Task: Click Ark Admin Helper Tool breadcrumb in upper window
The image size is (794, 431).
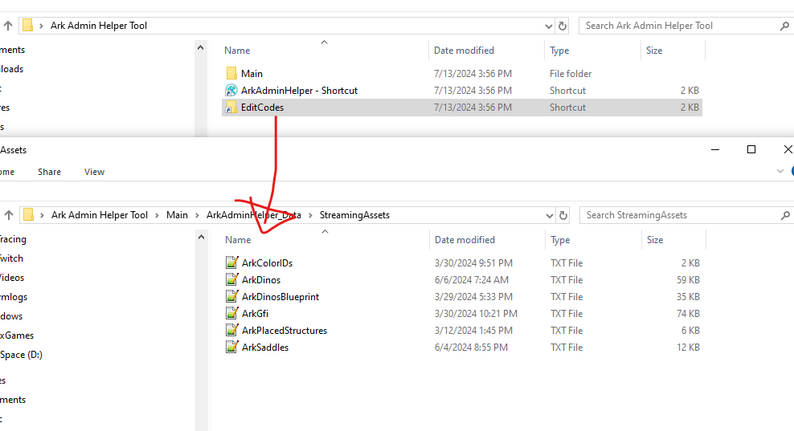Action: coord(98,25)
